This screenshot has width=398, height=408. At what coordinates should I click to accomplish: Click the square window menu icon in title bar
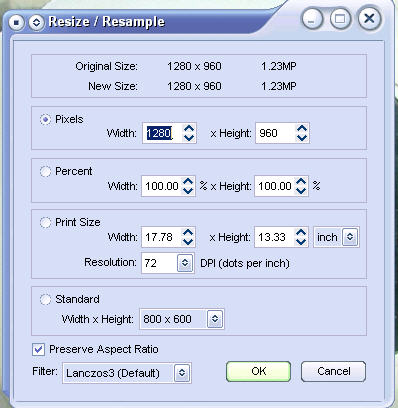pos(15,22)
